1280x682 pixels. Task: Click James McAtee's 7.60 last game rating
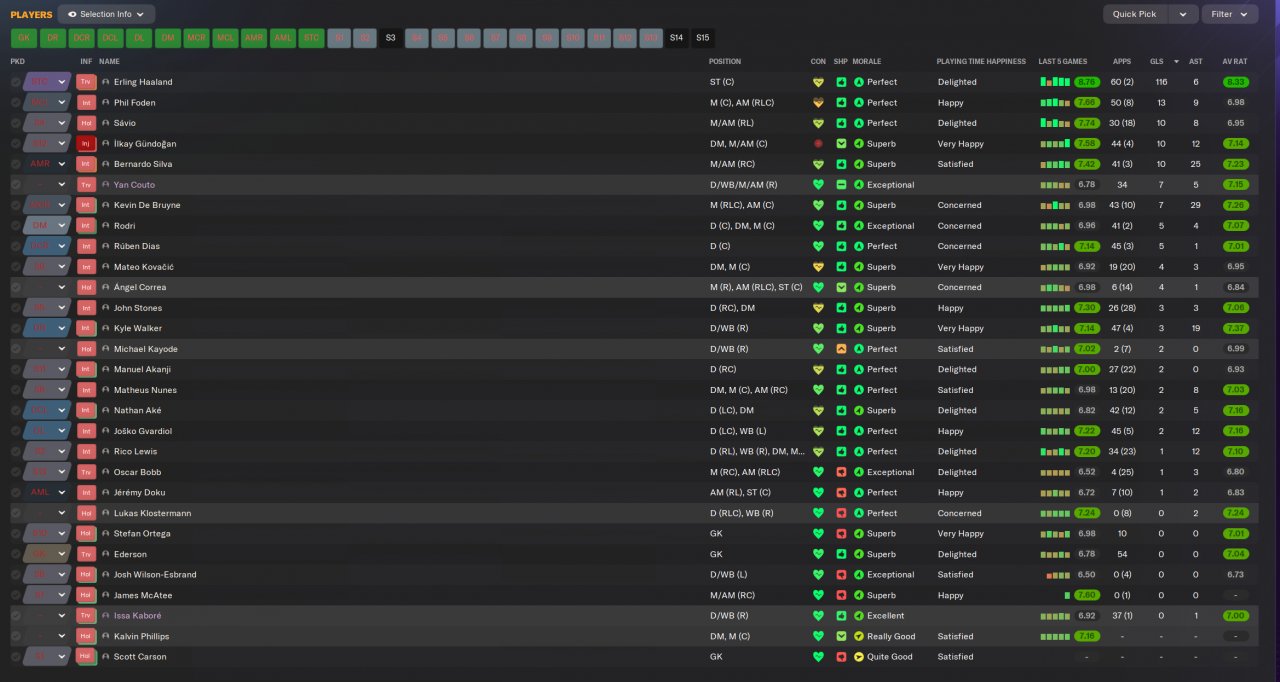tap(1087, 595)
